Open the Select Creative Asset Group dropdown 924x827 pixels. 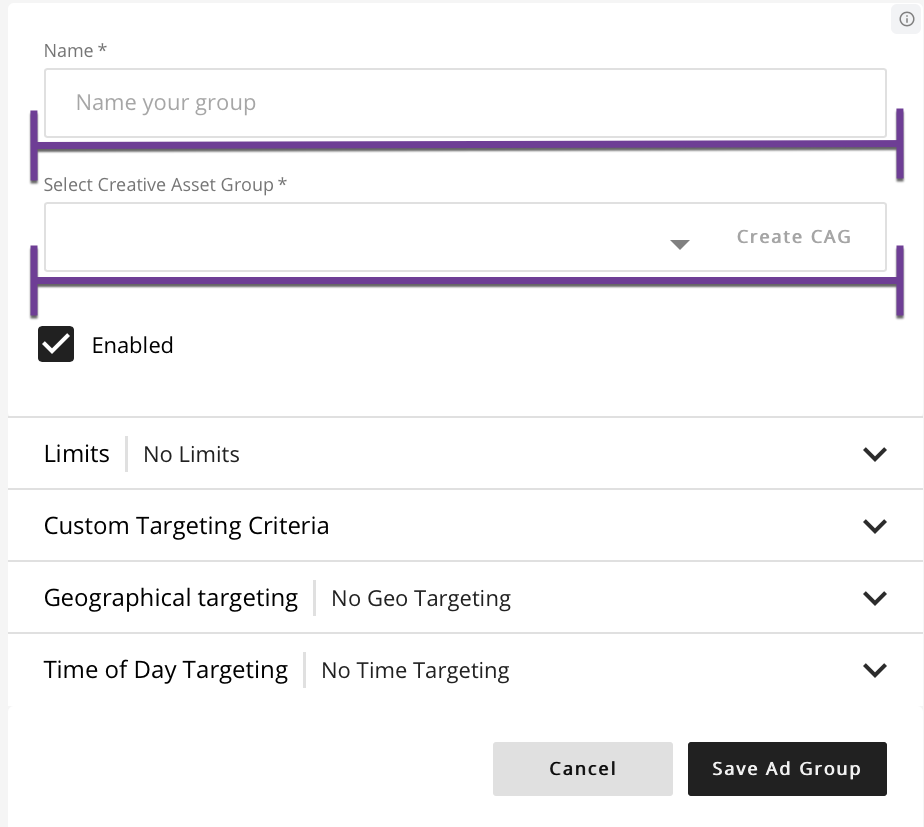(x=679, y=244)
